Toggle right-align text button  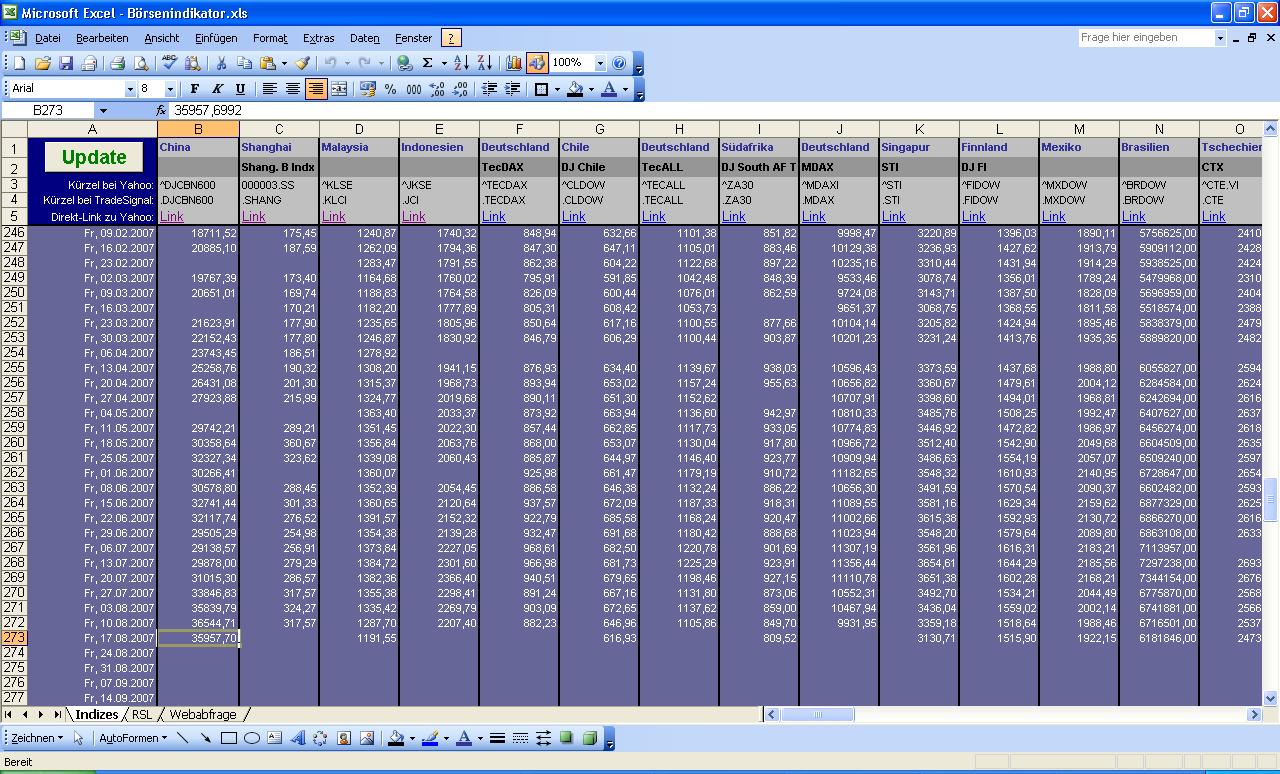[315, 89]
